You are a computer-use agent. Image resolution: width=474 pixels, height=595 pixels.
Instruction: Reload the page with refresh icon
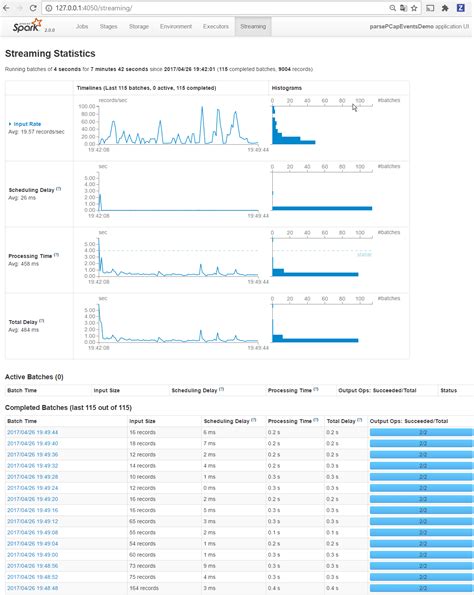click(x=33, y=8)
